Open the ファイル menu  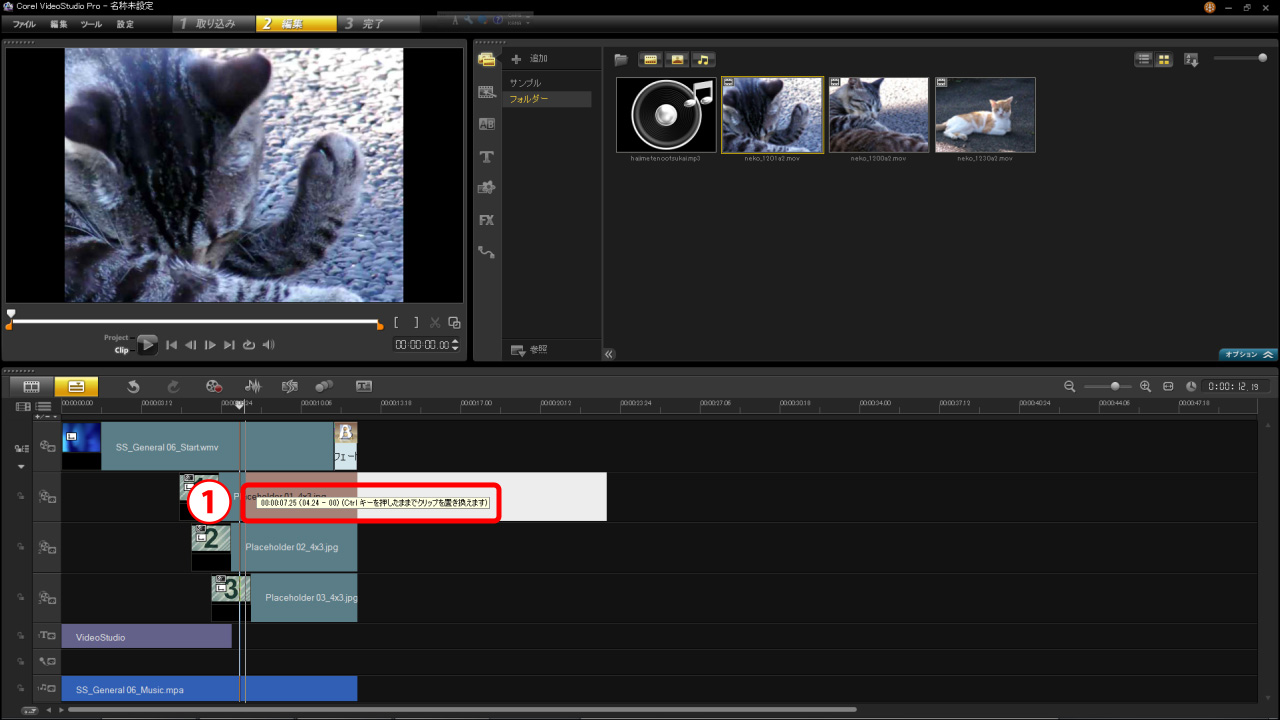point(24,23)
